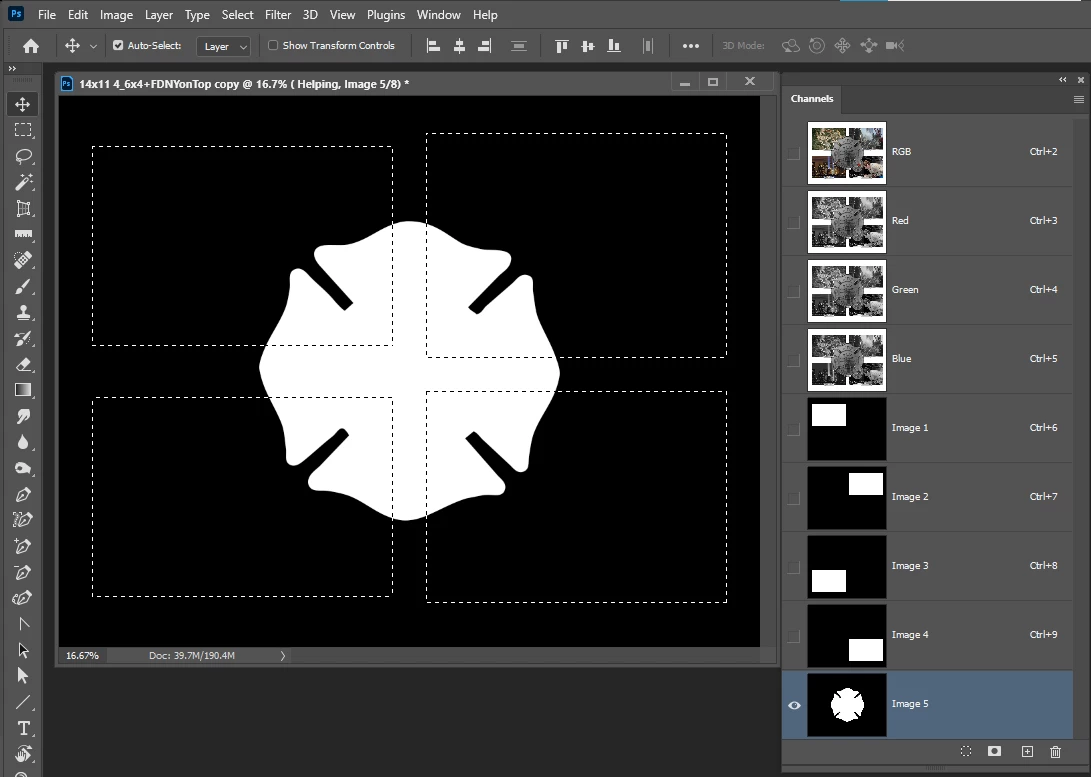Align vertical centers in options bar
The image size is (1091, 777).
(588, 46)
